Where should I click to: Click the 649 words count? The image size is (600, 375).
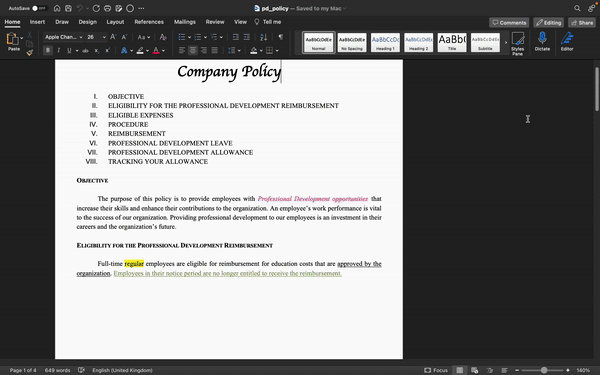tap(57, 370)
